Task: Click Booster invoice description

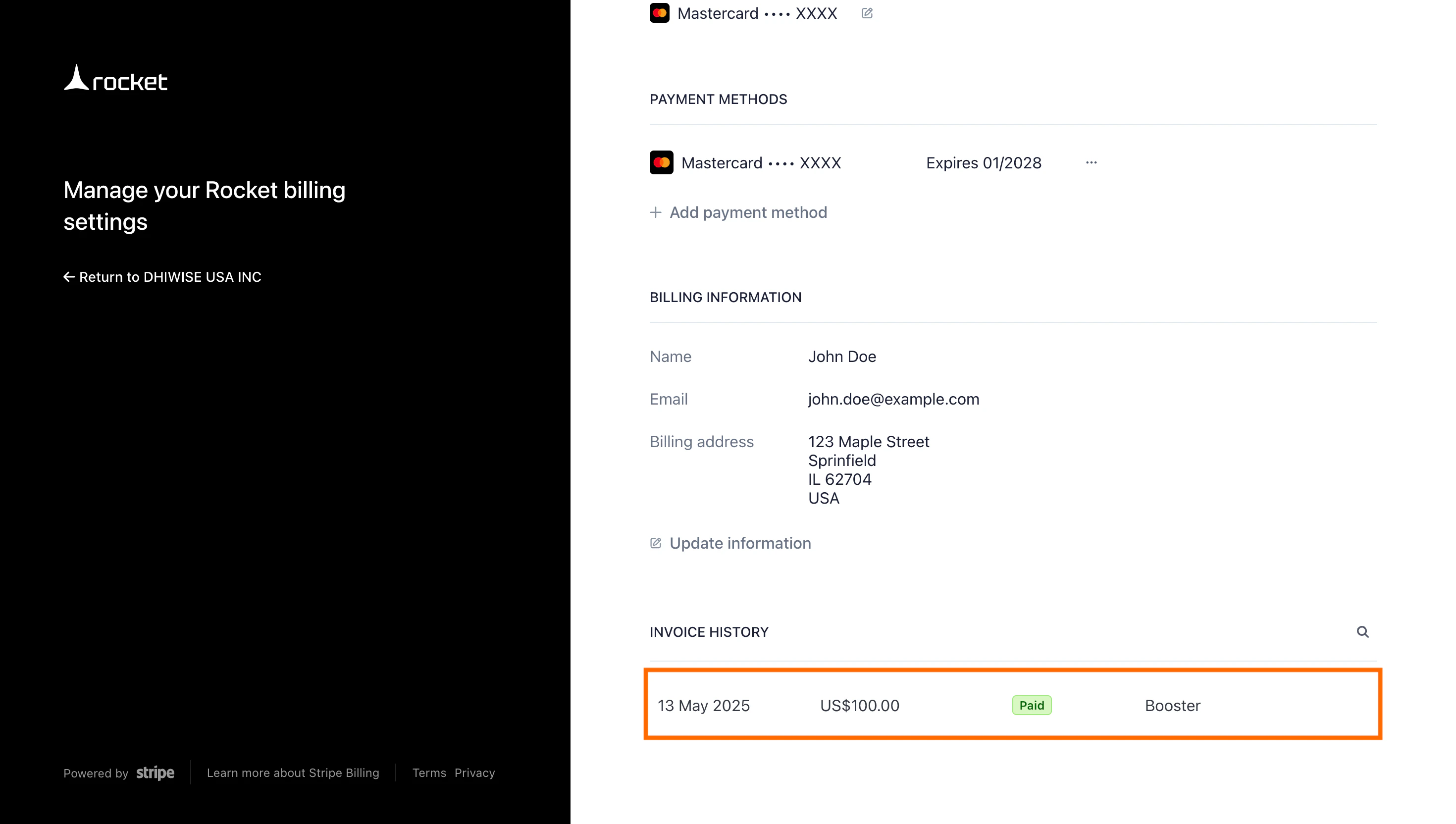Action: (1172, 706)
